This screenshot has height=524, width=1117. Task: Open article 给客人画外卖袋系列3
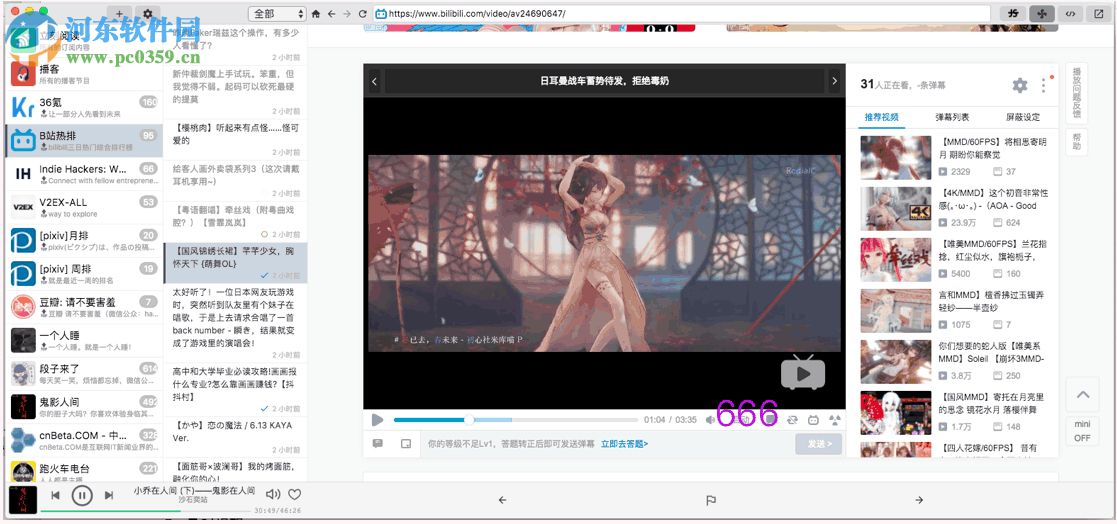236,179
